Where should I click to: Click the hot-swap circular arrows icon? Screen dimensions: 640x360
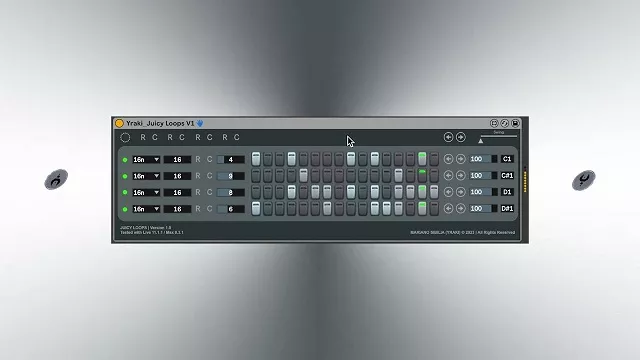tap(505, 123)
